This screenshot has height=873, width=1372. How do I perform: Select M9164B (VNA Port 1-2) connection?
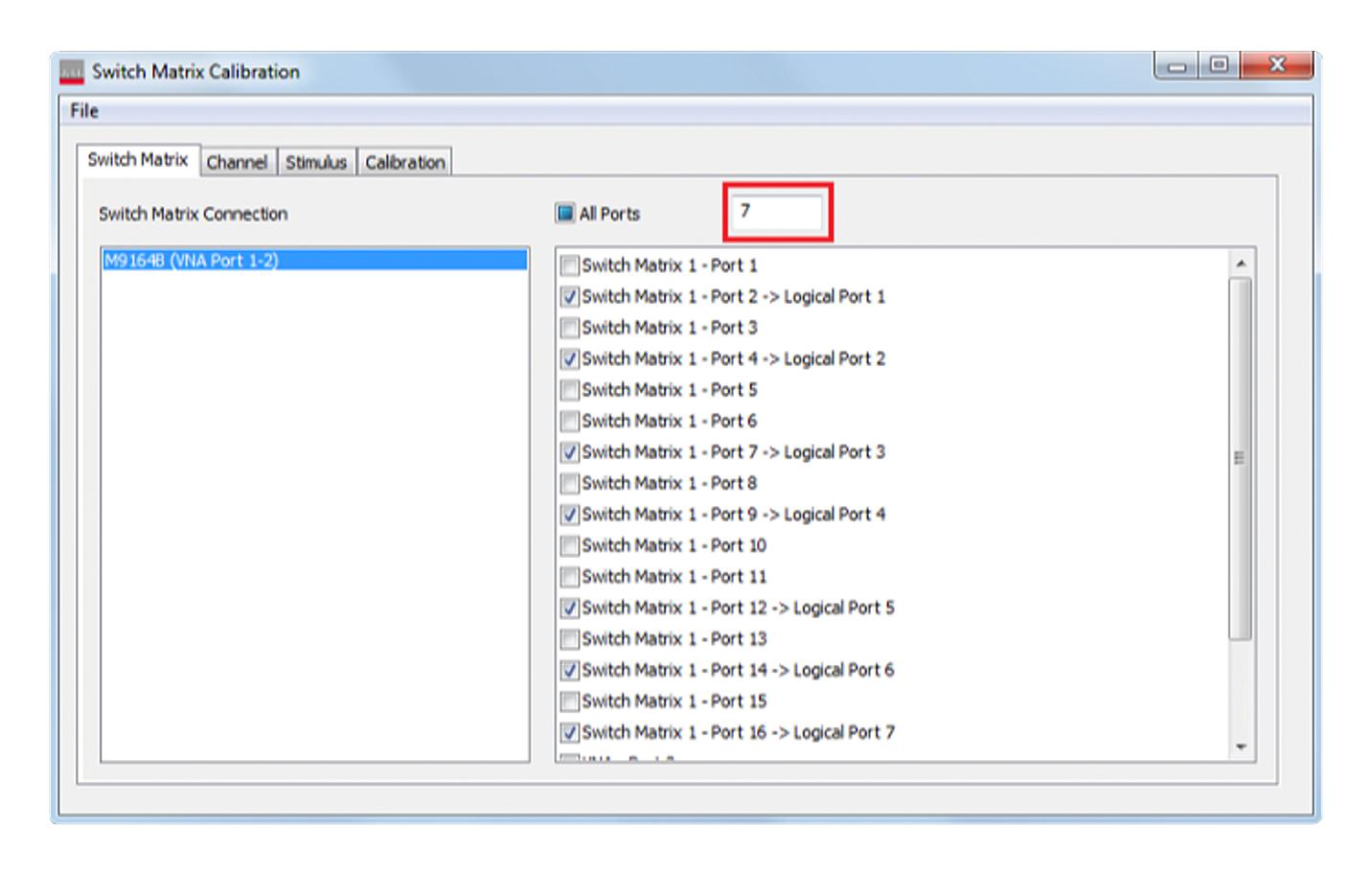pyautogui.click(x=315, y=260)
